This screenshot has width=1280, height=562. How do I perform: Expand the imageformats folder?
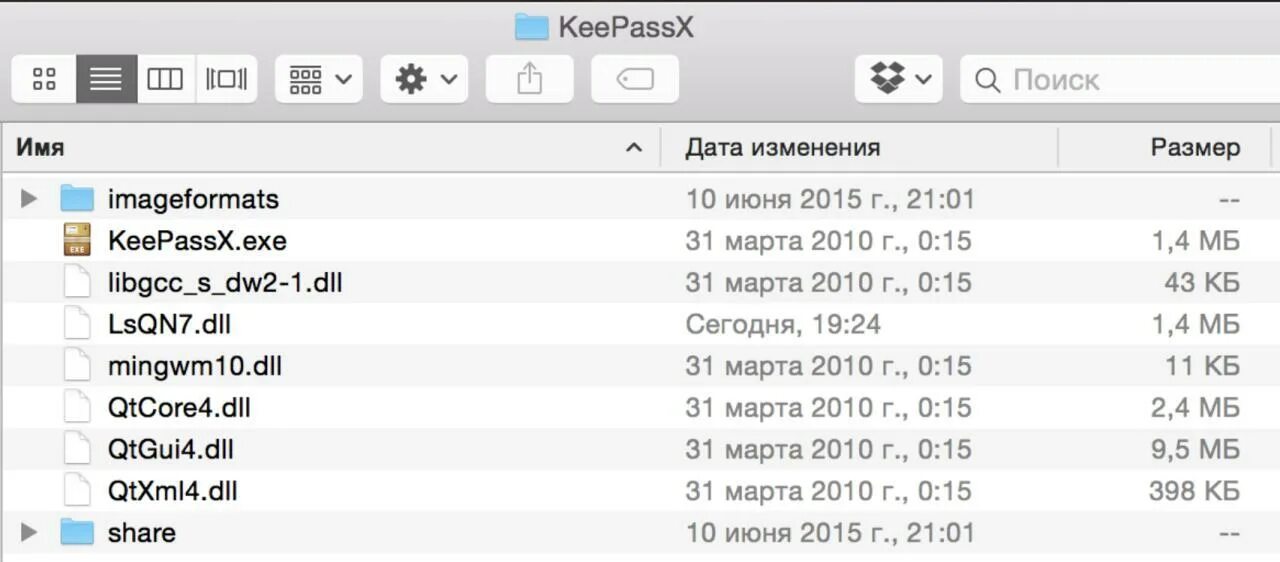[29, 199]
